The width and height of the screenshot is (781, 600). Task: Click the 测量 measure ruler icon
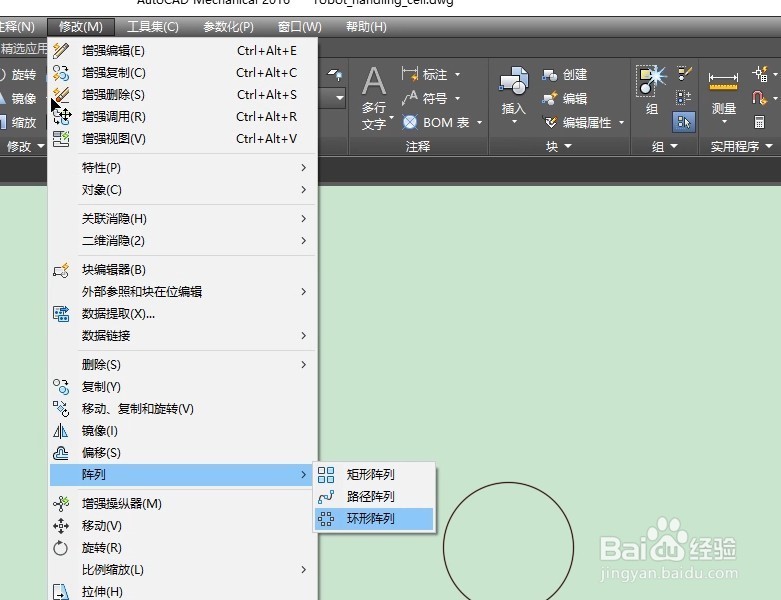(x=723, y=81)
